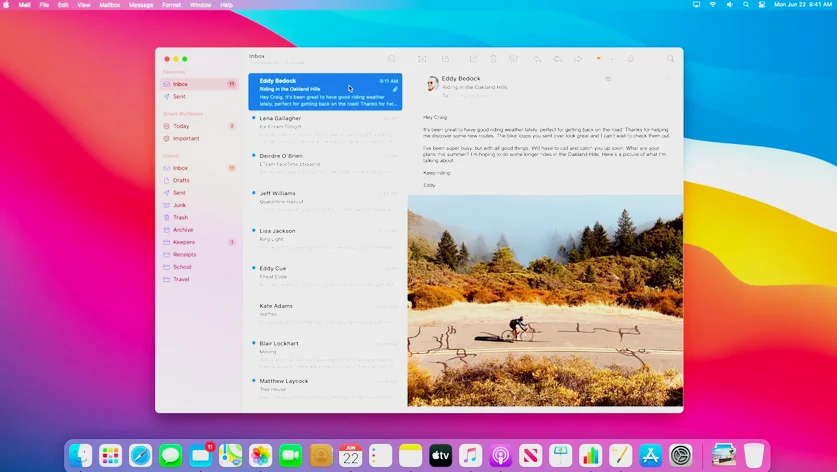Click the mailbox icon in message header
The image size is (837, 472).
(x=608, y=79)
